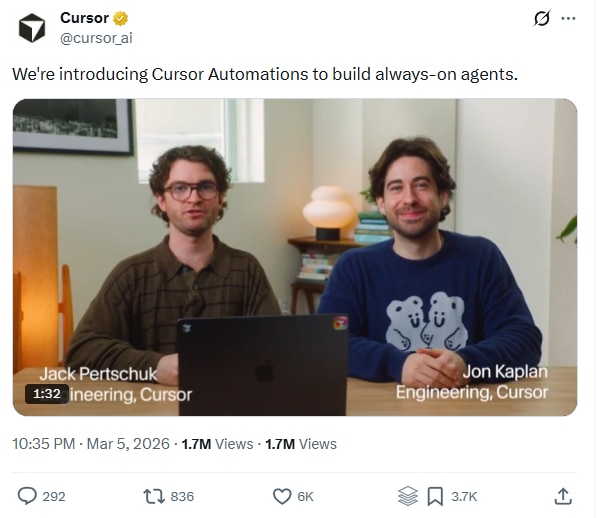Repost the tweet using the 836 retweet icon

154,496
